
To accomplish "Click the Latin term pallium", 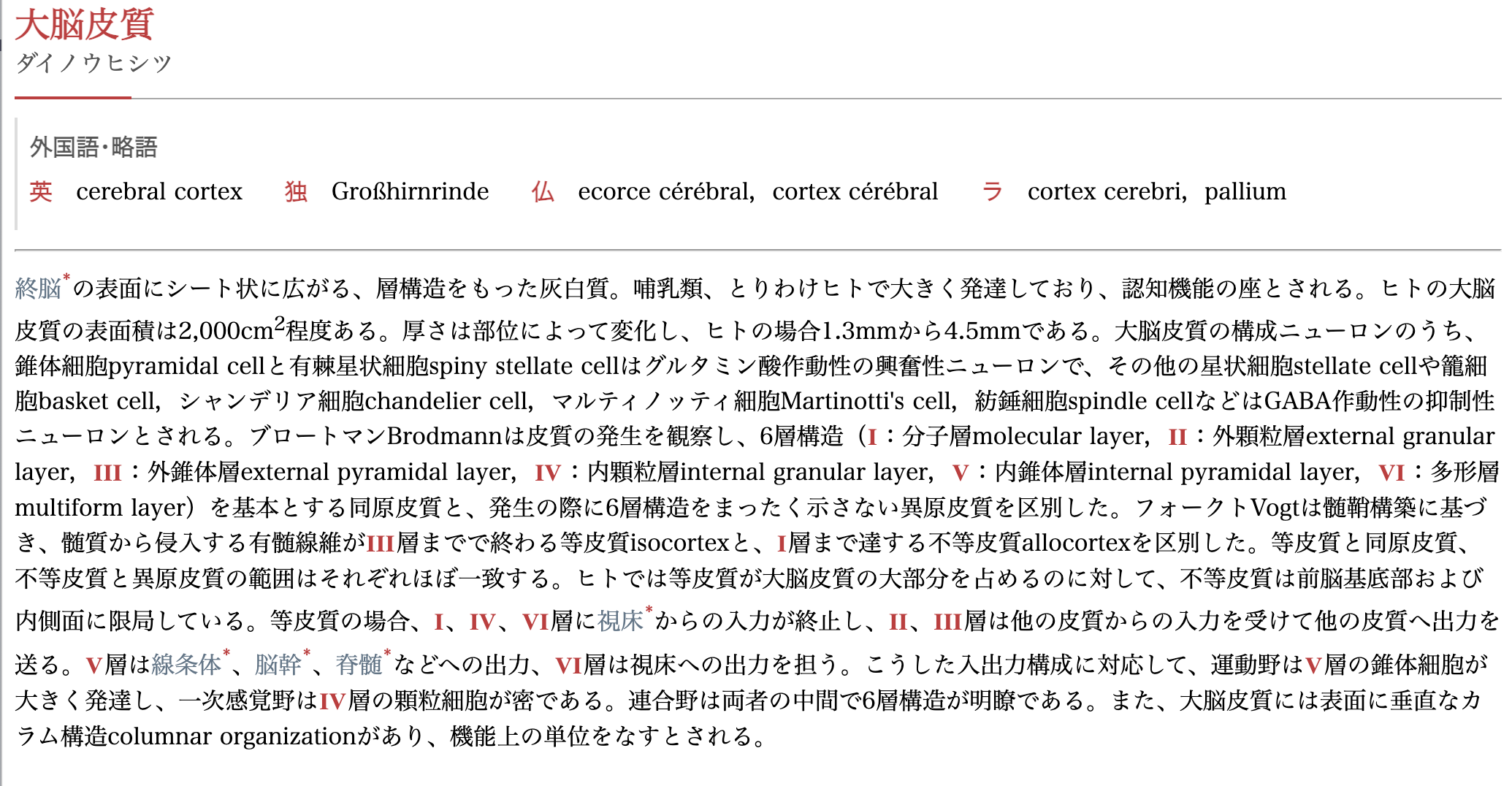I will [1245, 191].
